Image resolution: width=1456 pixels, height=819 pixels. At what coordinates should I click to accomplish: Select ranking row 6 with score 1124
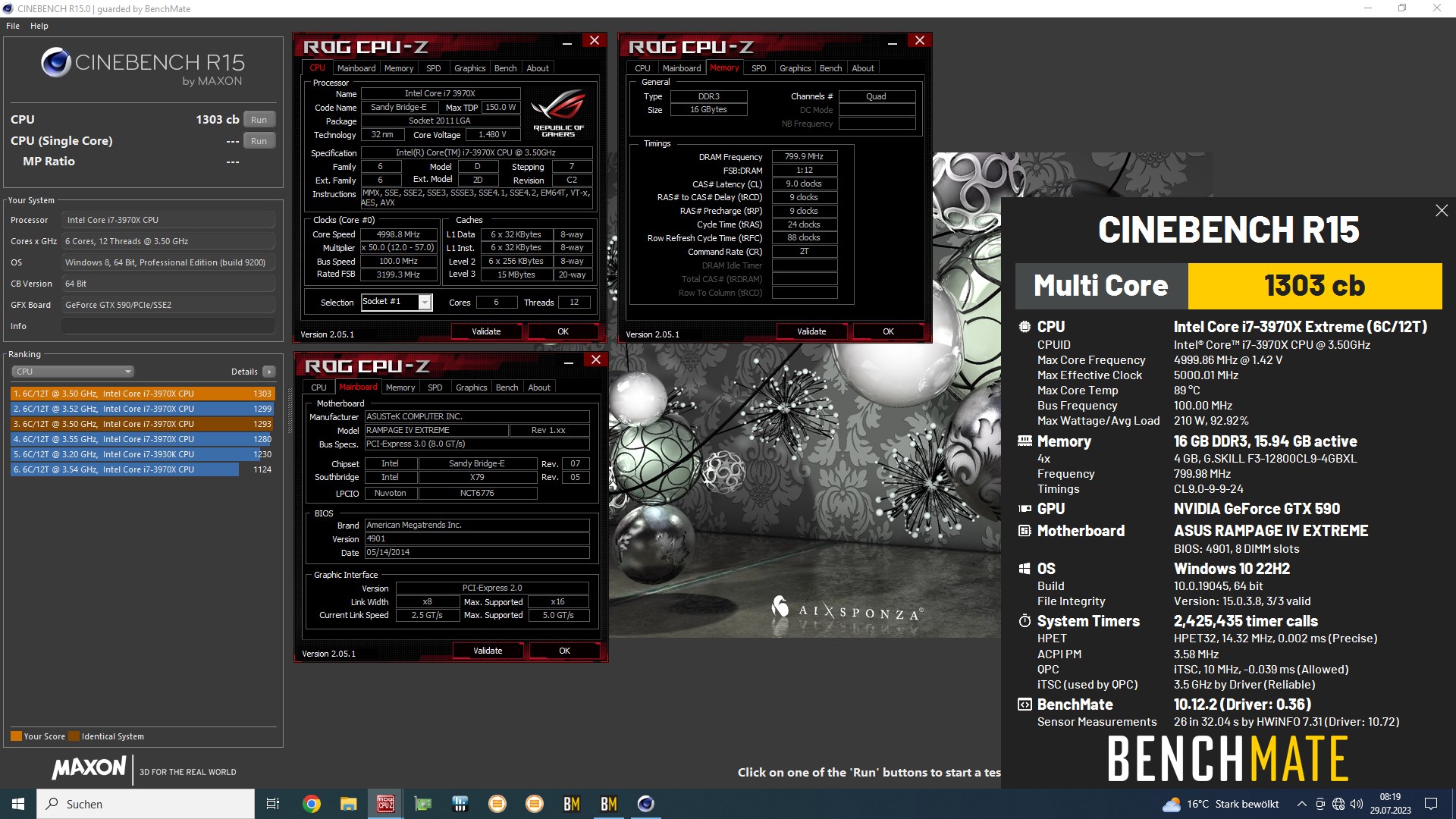tap(142, 469)
